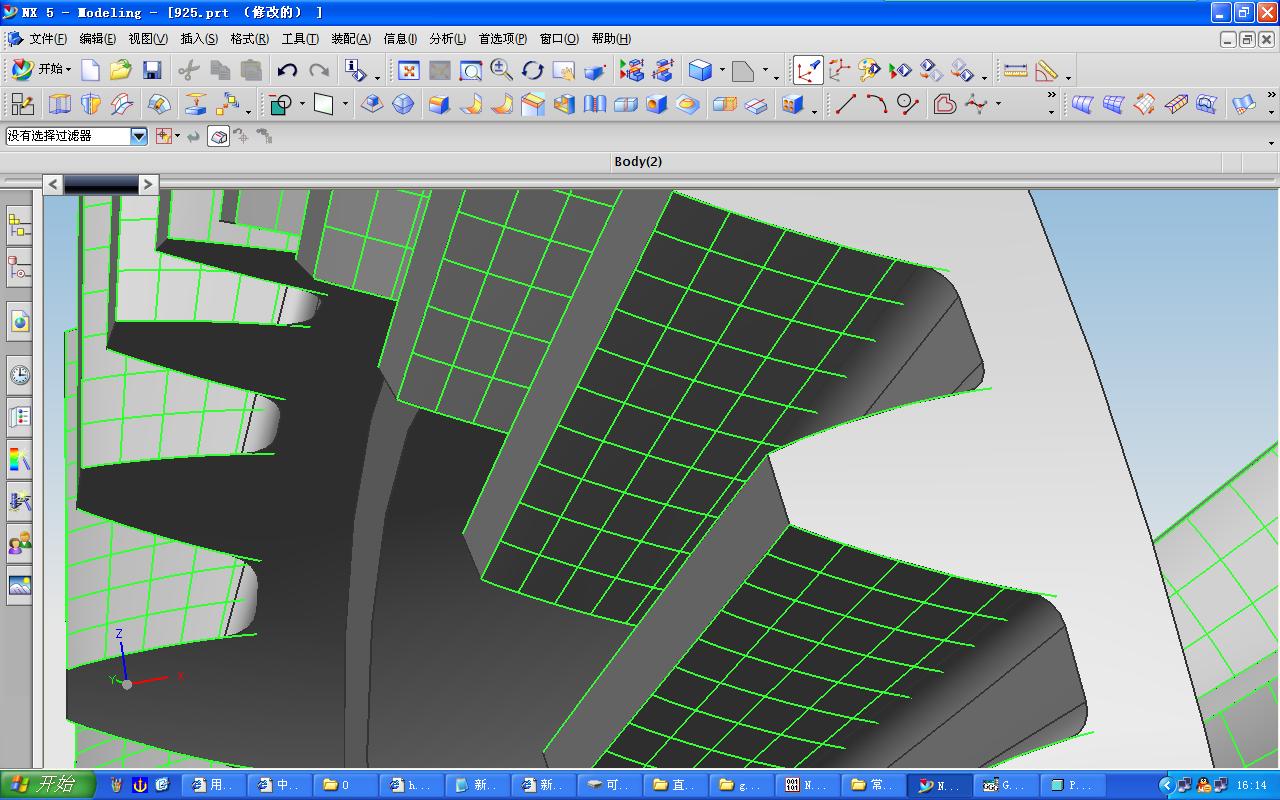1280x800 pixels.
Task: Open the 视图(V) menu
Action: (147, 39)
